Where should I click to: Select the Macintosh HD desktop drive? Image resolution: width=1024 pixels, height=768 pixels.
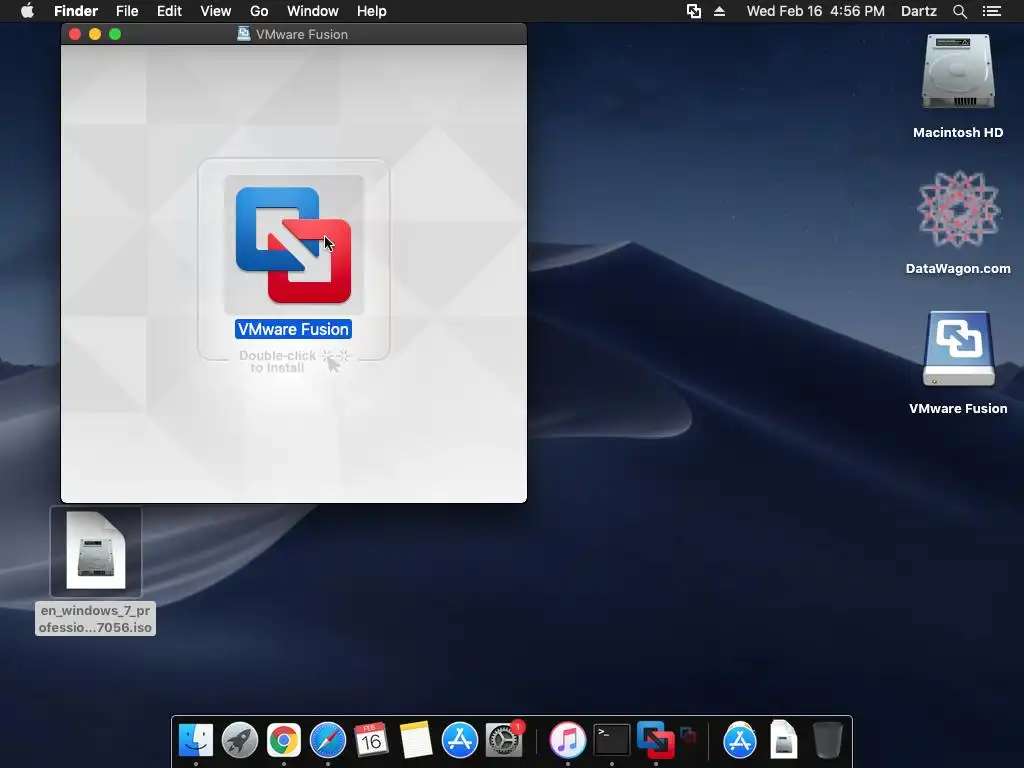[x=958, y=73]
